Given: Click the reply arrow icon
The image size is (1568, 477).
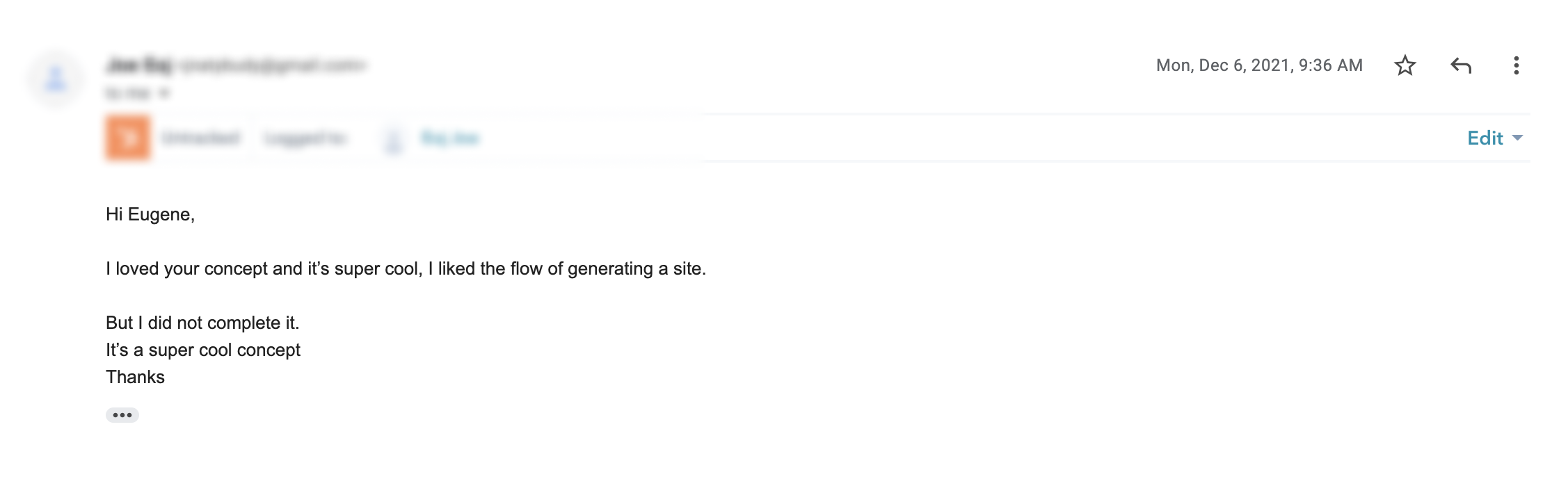Looking at the screenshot, I should pos(1460,65).
